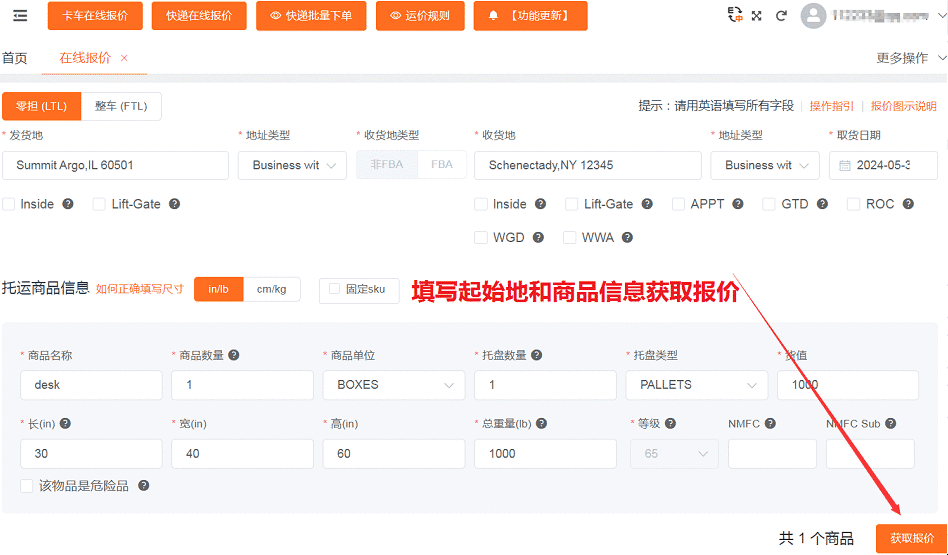Click the 获取报价 button
Image resolution: width=948 pixels, height=555 pixels.
click(911, 538)
